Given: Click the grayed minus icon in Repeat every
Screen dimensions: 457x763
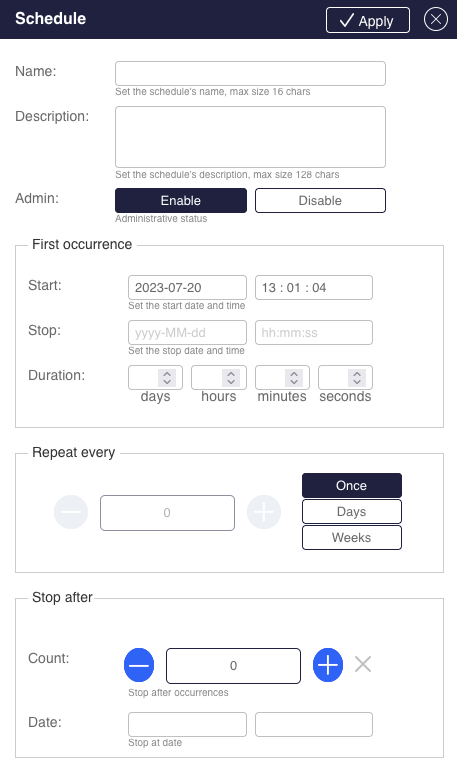Looking at the screenshot, I should click(71, 512).
